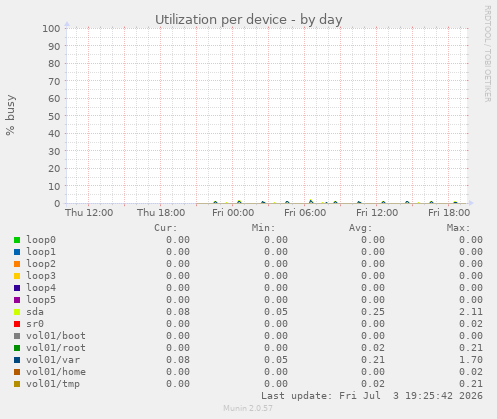This screenshot has width=497, height=419.
Task: Click vol01/tmp max value 0.21
Action: 471,384
